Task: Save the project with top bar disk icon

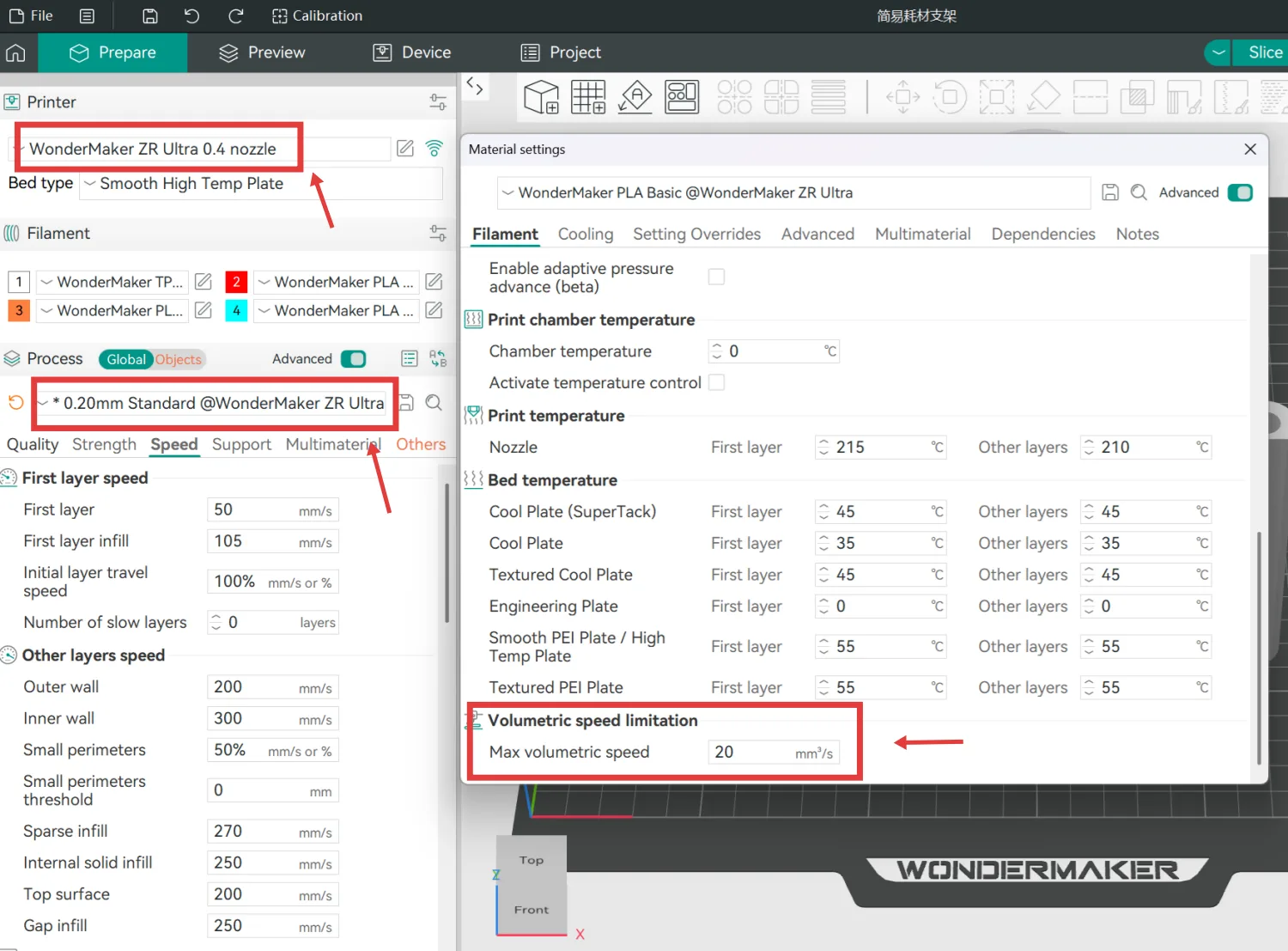Action: tap(149, 15)
